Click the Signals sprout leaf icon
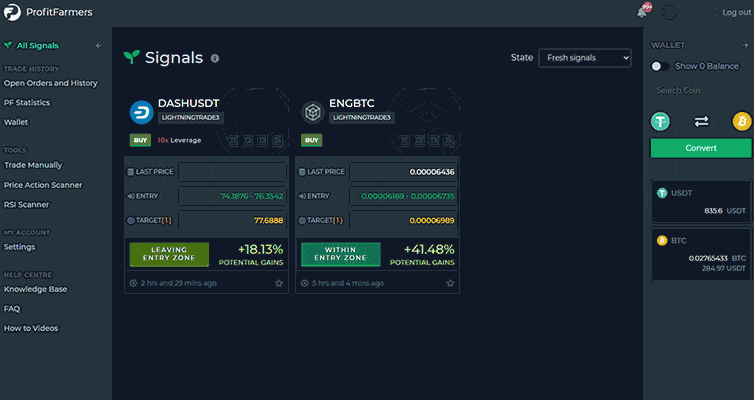 click(x=132, y=57)
